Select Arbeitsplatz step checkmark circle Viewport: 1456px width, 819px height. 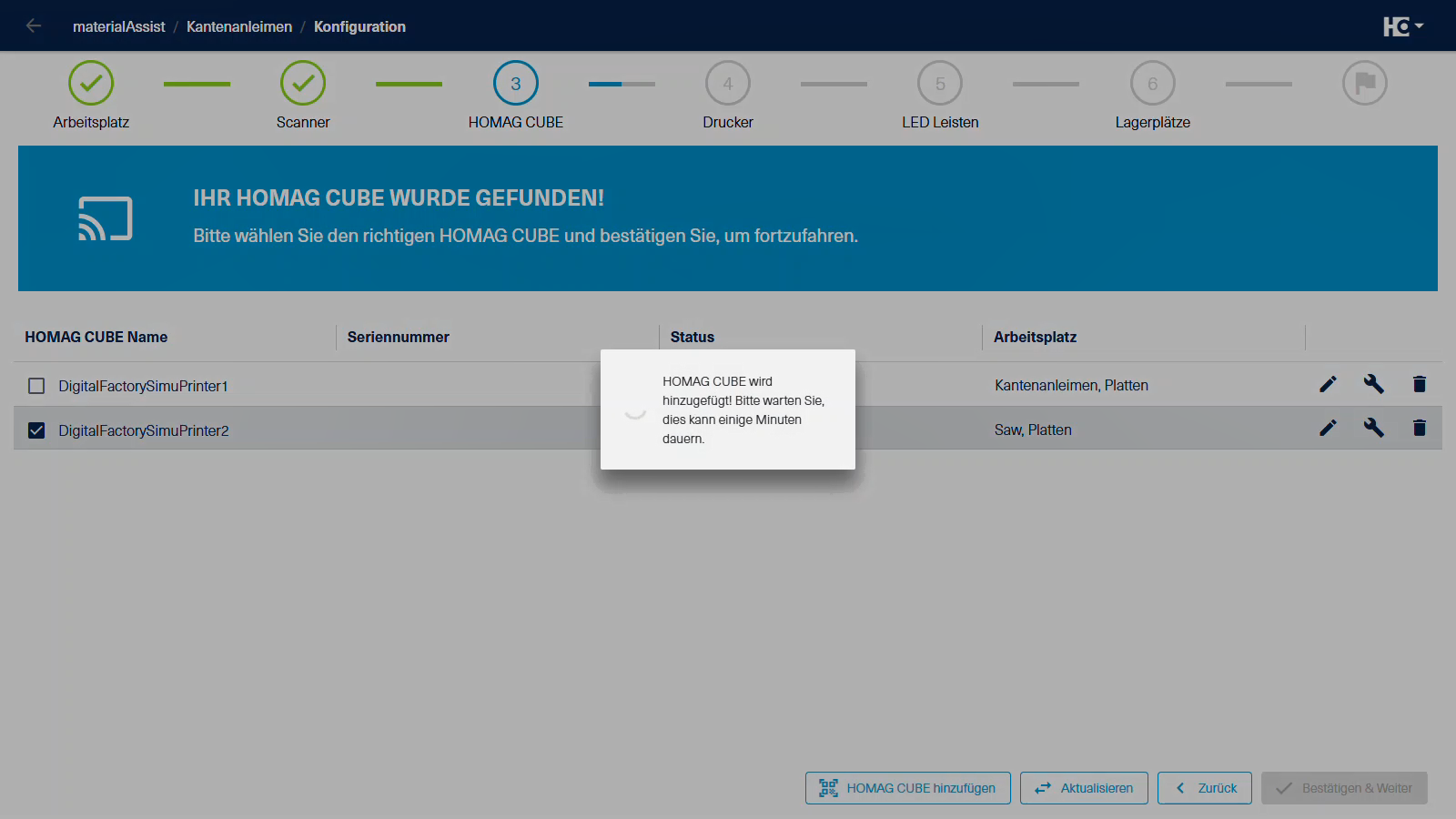point(91,83)
